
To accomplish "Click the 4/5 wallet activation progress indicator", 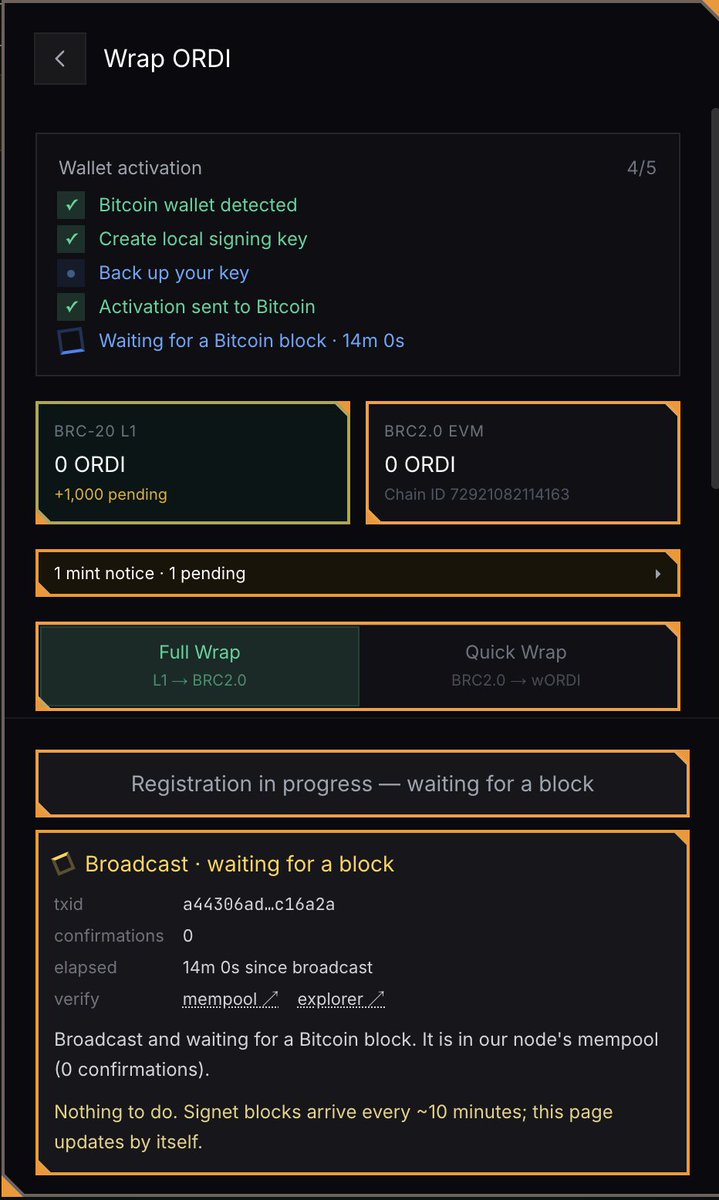I will (642, 168).
